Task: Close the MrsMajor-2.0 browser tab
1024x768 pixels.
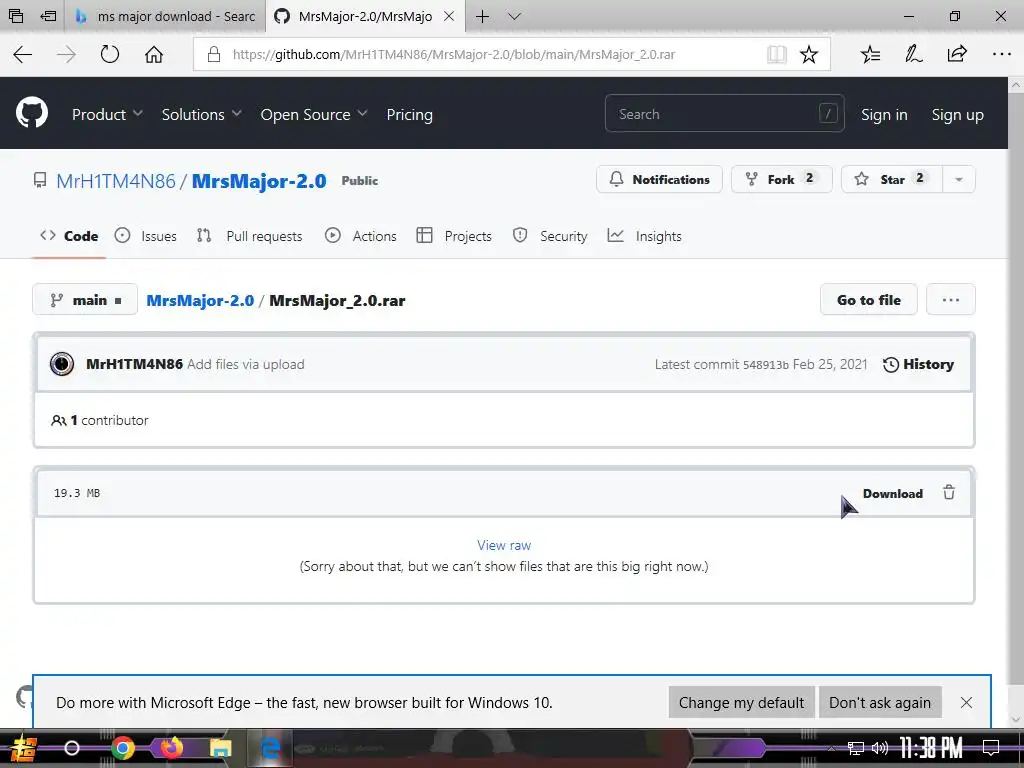Action: point(449,16)
